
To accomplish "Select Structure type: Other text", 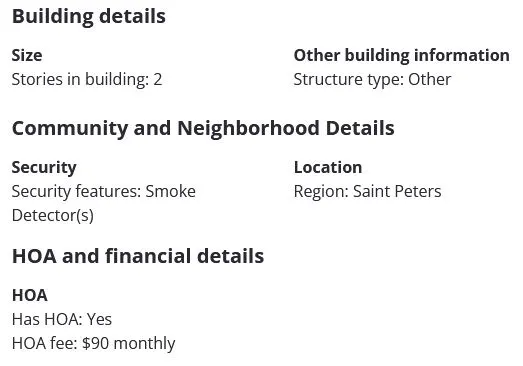I will 372,80.
